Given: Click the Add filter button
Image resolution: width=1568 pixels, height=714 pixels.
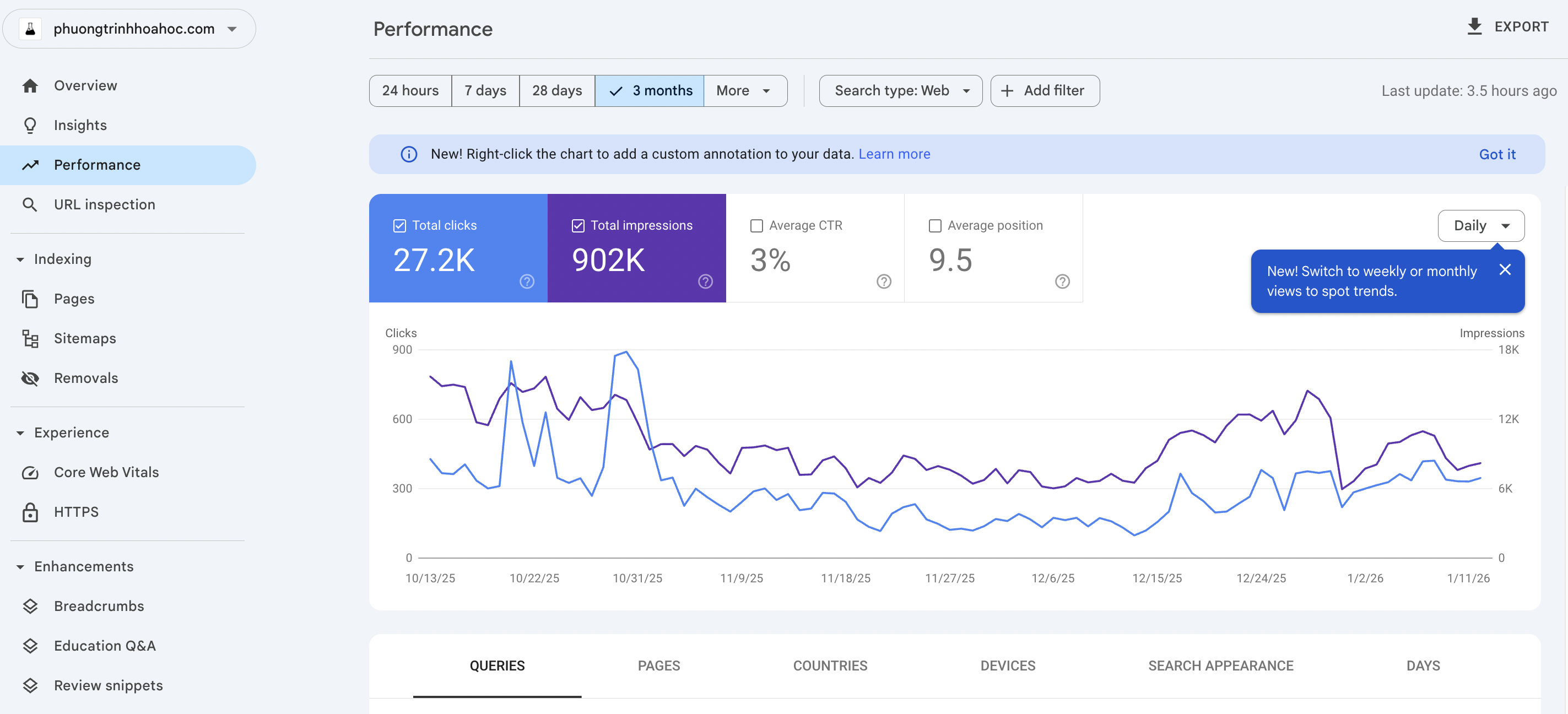Looking at the screenshot, I should point(1044,91).
